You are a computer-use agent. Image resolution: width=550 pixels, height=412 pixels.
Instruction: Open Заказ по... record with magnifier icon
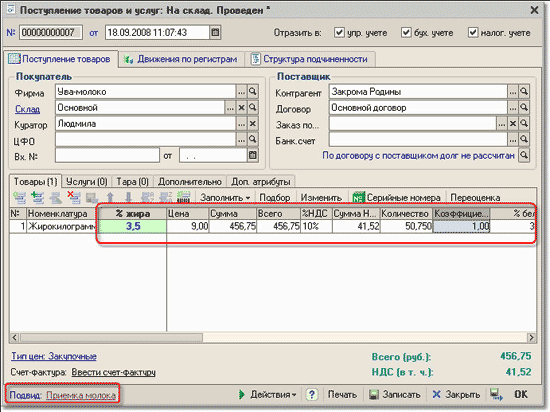(x=524, y=123)
